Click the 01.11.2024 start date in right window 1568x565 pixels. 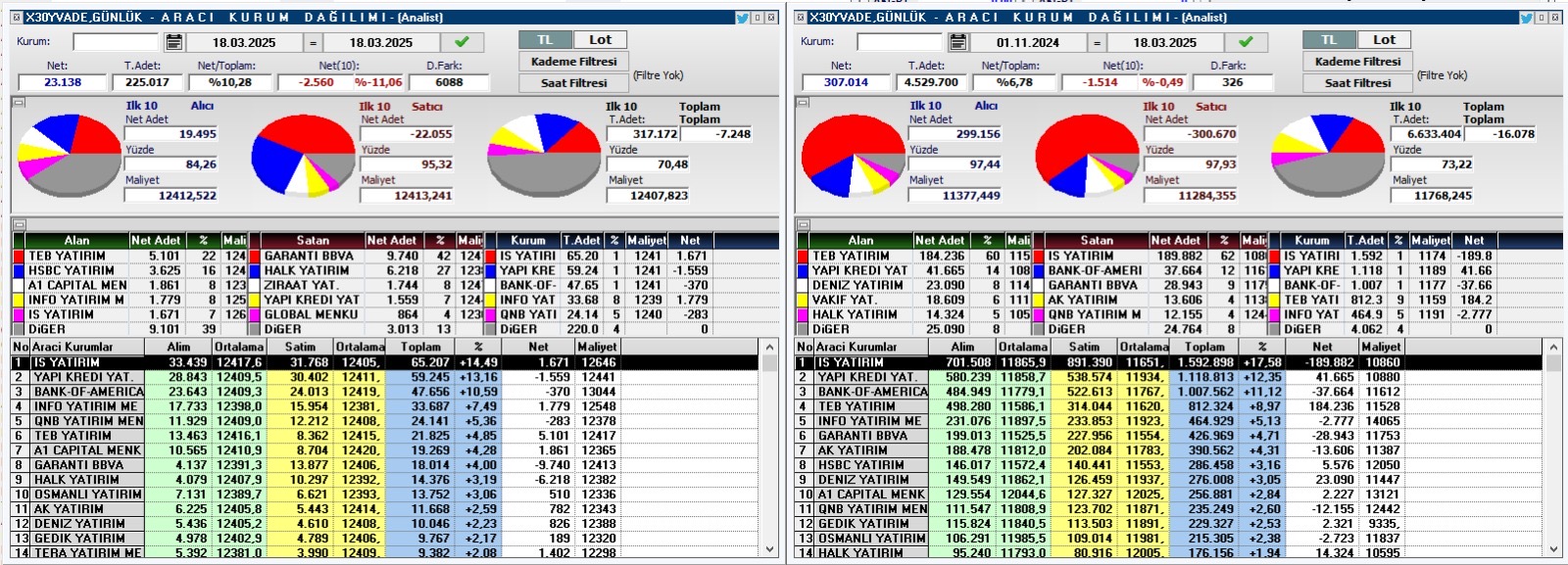tap(1028, 42)
